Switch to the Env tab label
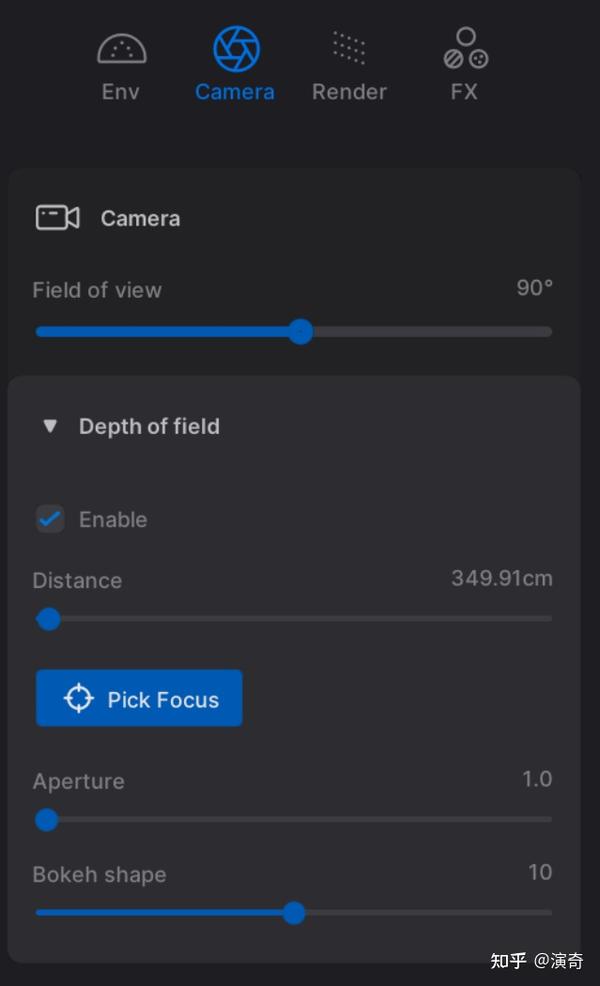This screenshot has width=600, height=986. 121,92
